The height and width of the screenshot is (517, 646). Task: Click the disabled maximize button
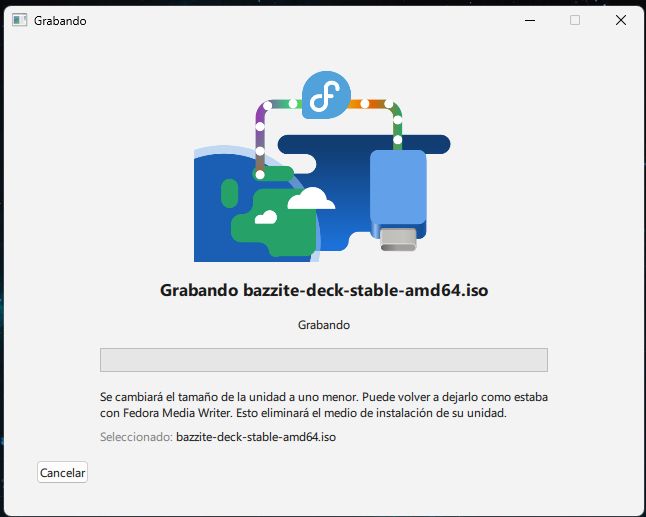click(575, 20)
